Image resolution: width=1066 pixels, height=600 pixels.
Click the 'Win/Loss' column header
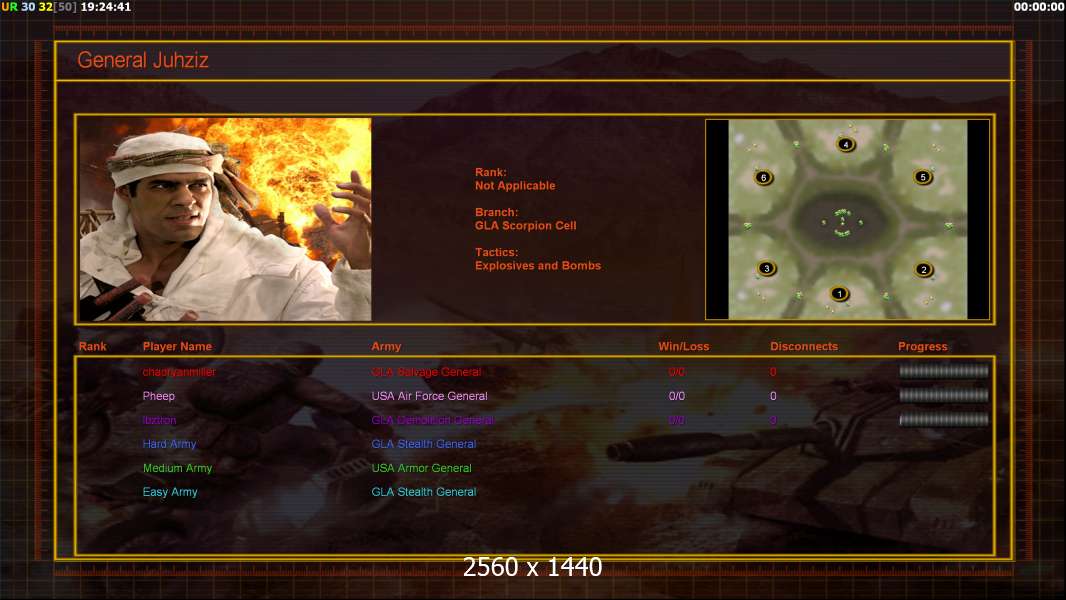683,347
